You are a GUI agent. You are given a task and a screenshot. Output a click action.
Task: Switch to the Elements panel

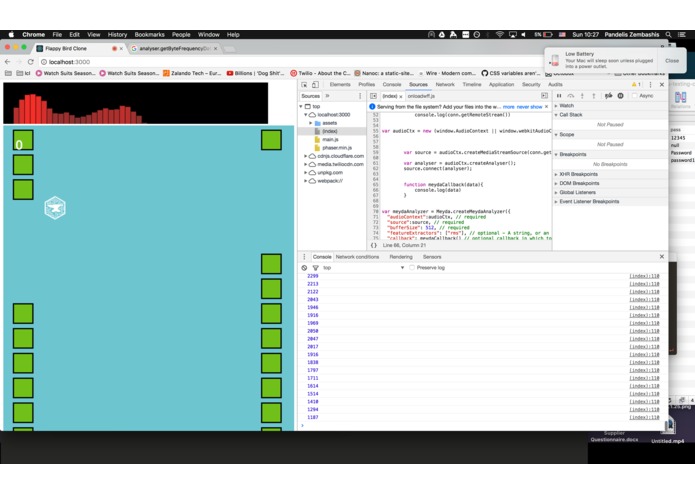coord(340,85)
